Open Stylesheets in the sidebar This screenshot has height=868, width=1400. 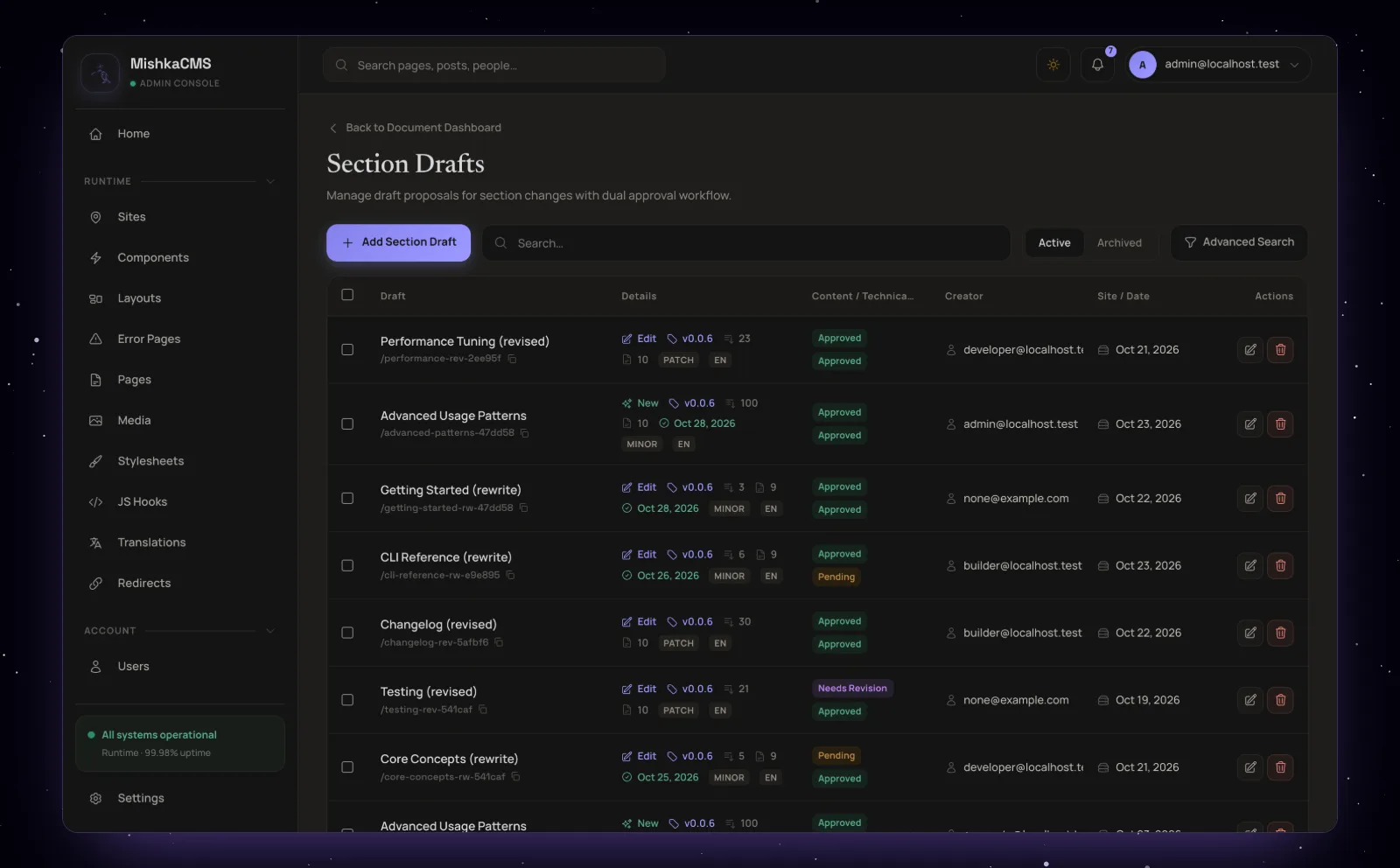point(180,461)
